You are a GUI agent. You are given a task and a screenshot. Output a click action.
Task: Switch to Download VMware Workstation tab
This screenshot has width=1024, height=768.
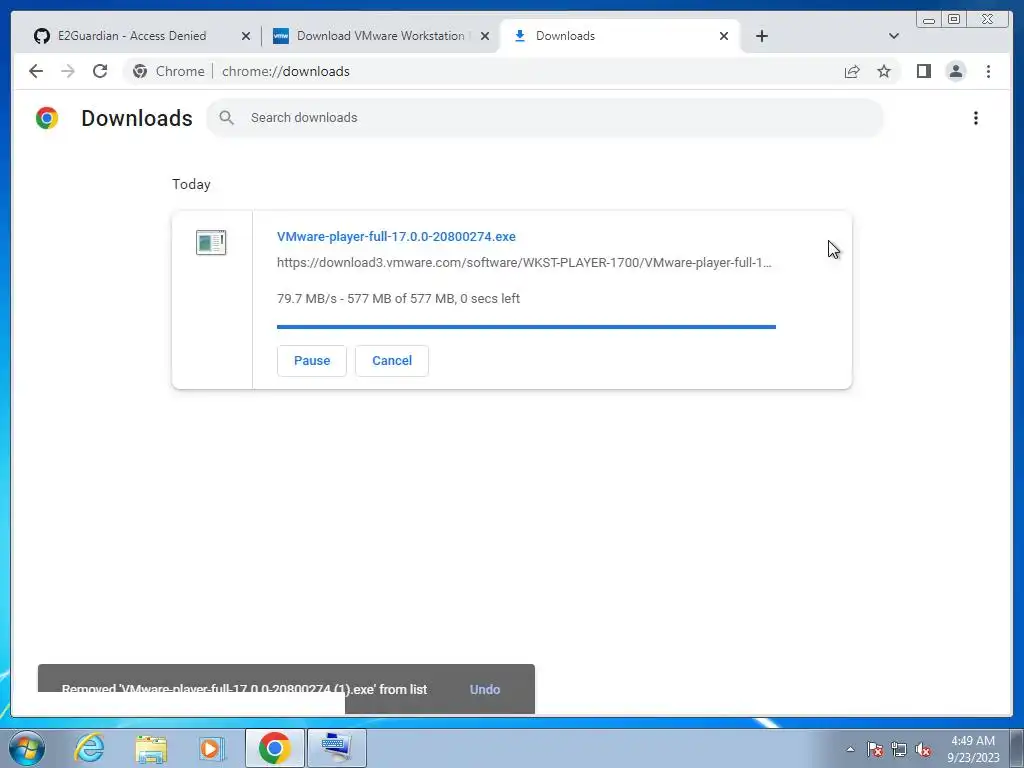click(381, 36)
